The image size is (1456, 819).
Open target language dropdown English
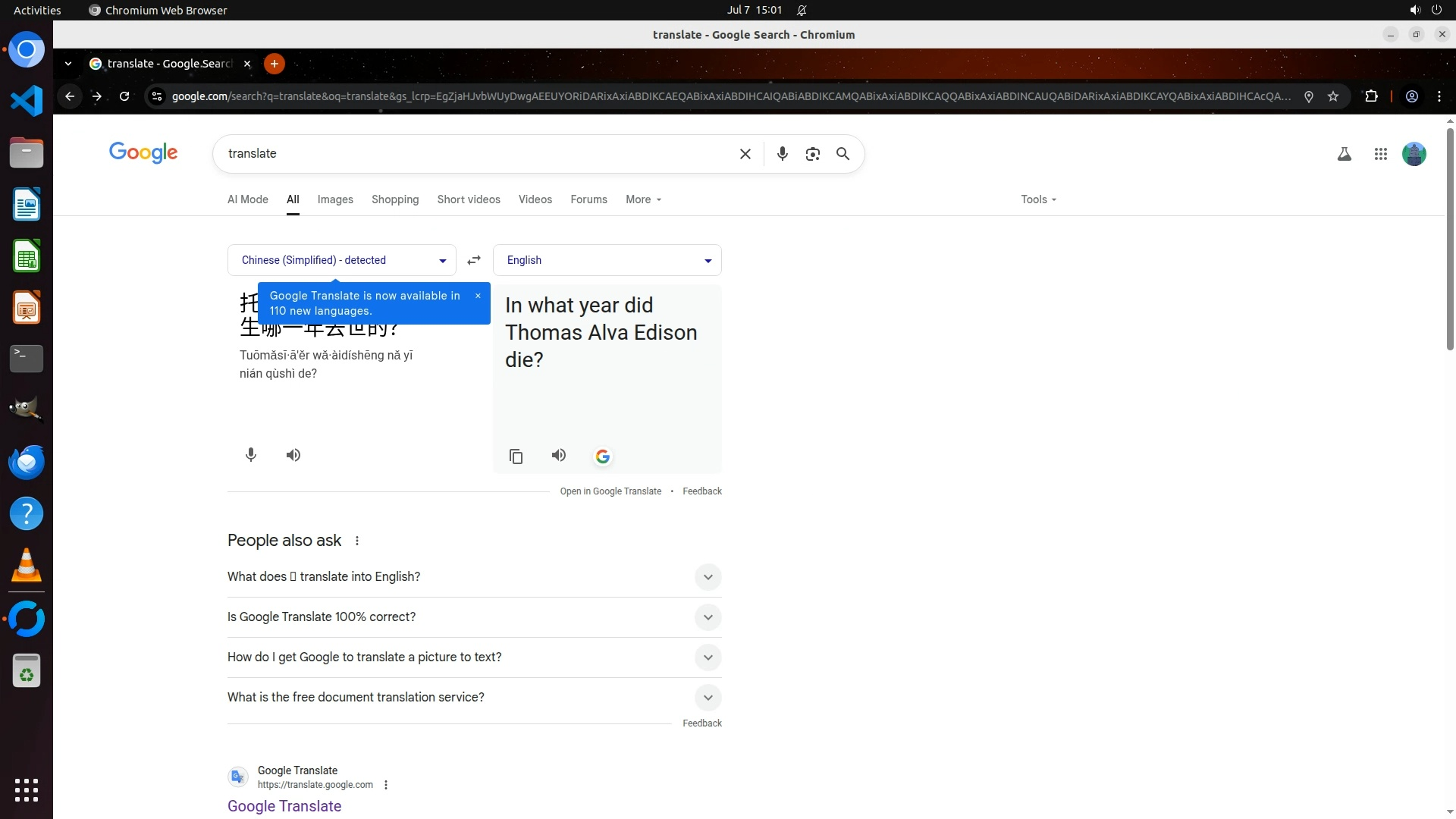click(607, 260)
